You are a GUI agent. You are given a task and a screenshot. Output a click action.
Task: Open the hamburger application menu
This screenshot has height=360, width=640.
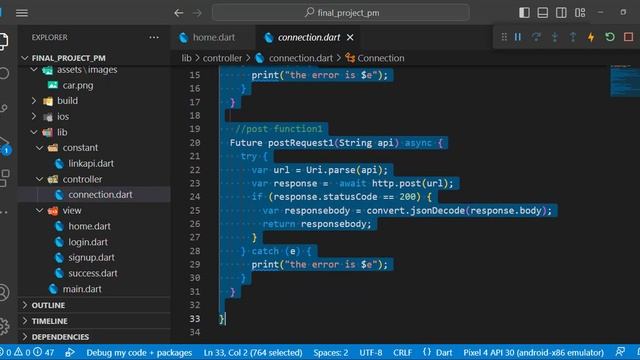(22, 13)
